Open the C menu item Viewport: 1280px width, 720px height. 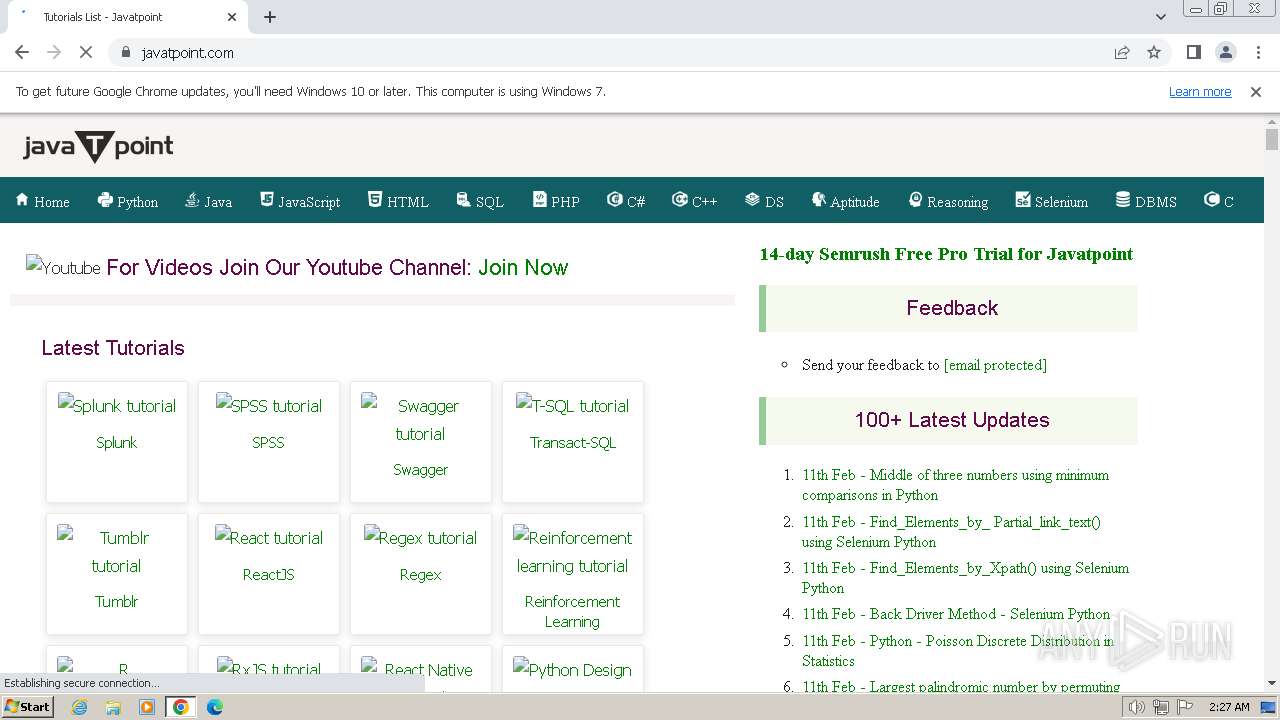(x=1219, y=201)
